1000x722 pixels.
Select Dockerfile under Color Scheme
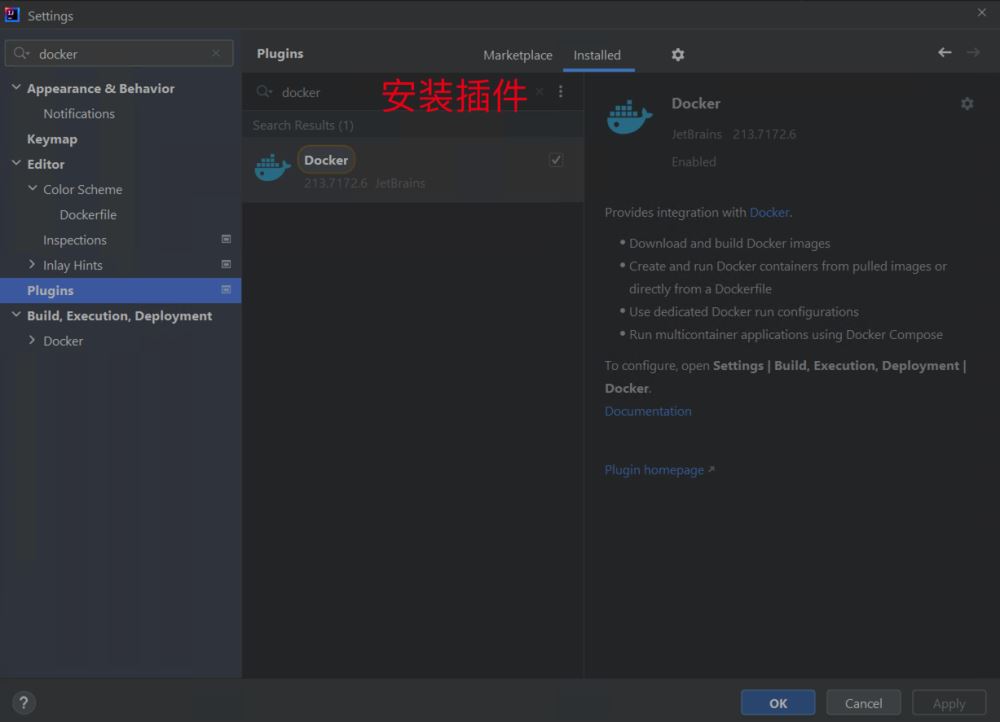[x=88, y=214]
